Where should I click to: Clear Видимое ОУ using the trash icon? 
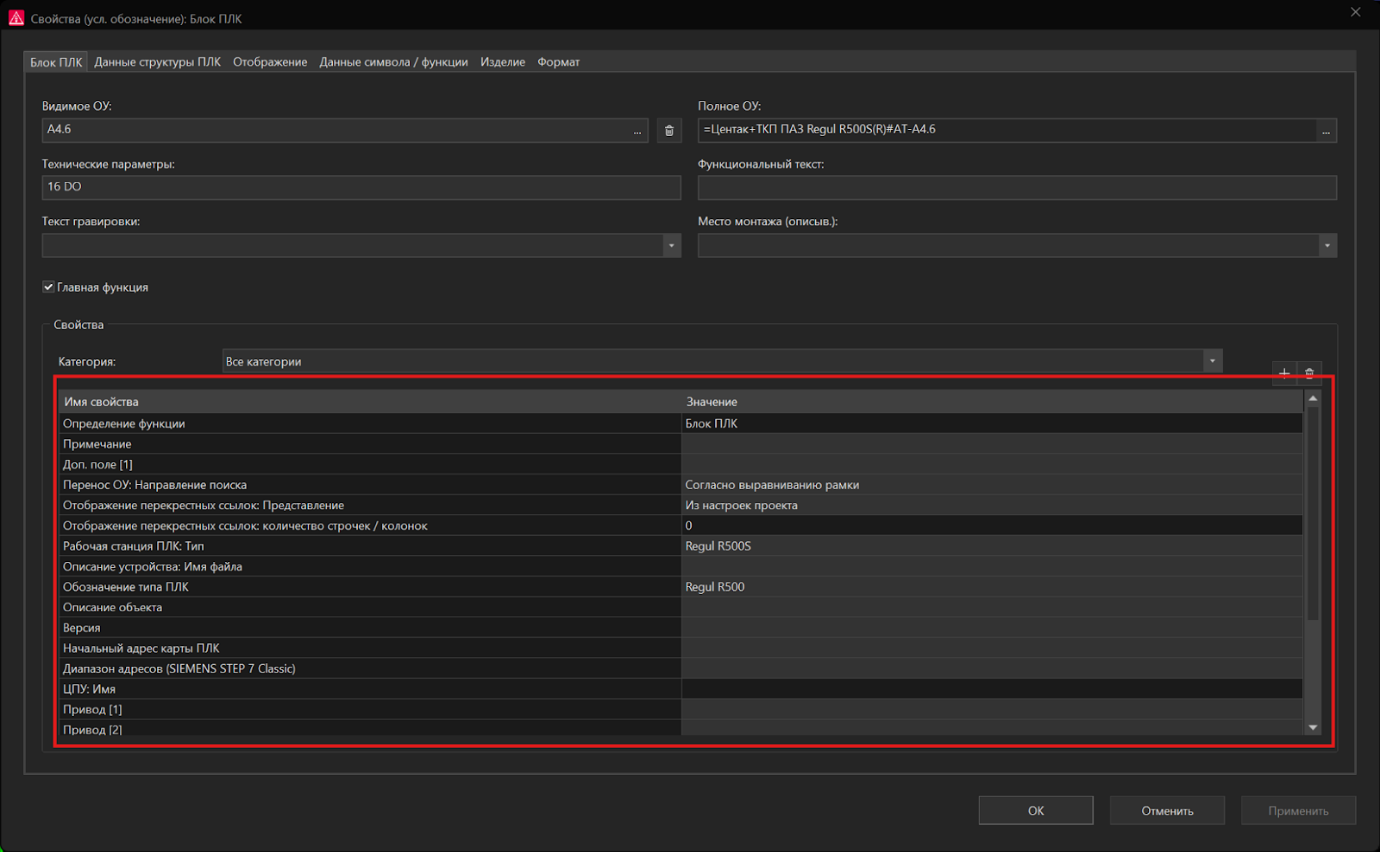pyautogui.click(x=669, y=130)
